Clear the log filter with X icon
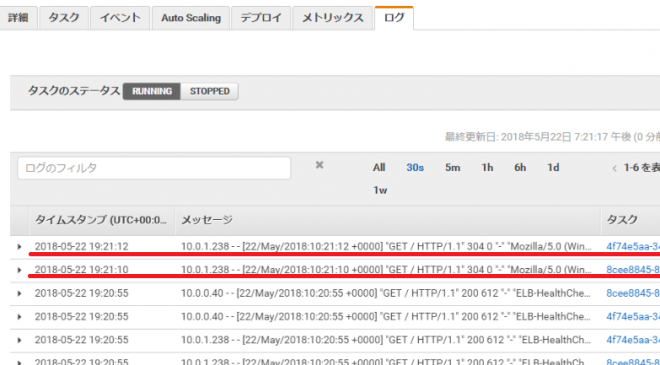This screenshot has height=365, width=660. (x=319, y=165)
